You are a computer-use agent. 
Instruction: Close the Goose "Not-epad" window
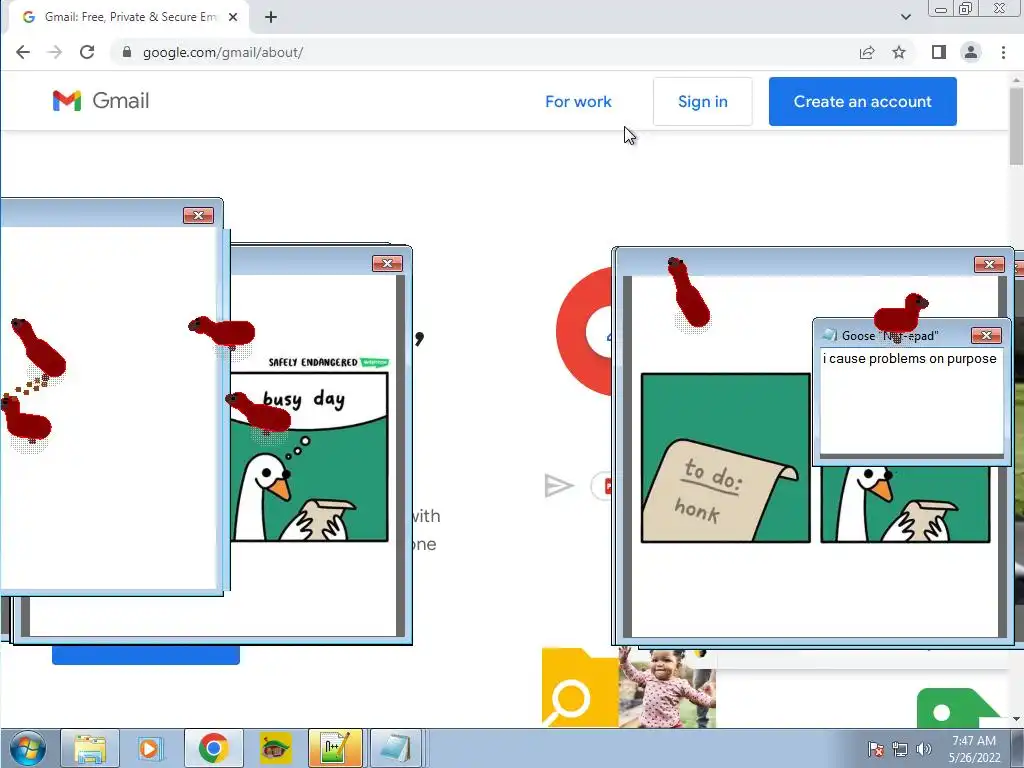click(986, 335)
